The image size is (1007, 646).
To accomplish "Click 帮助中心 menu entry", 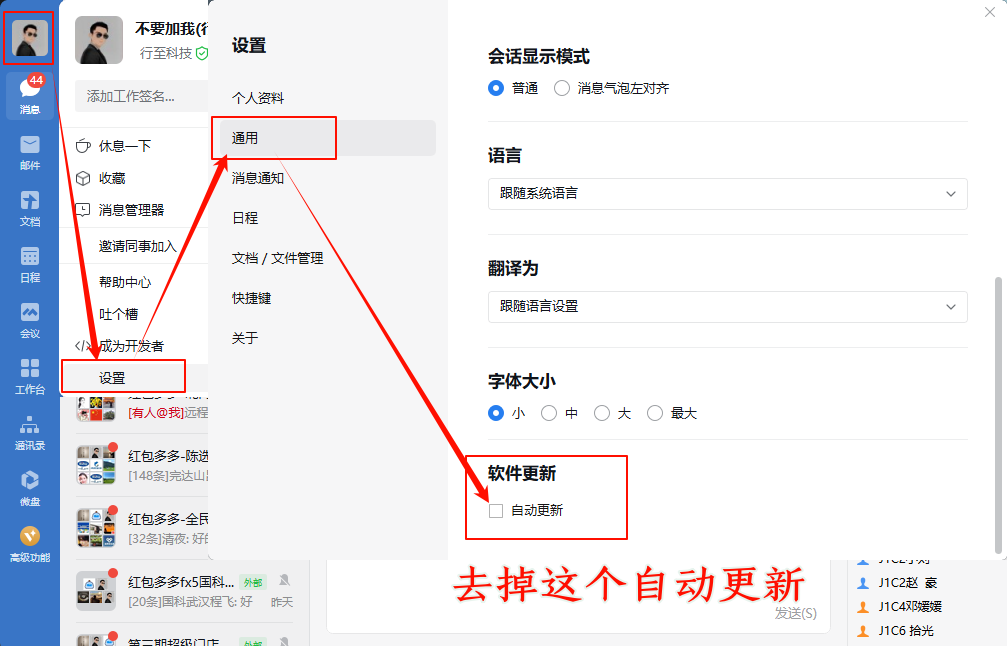I will (125, 282).
